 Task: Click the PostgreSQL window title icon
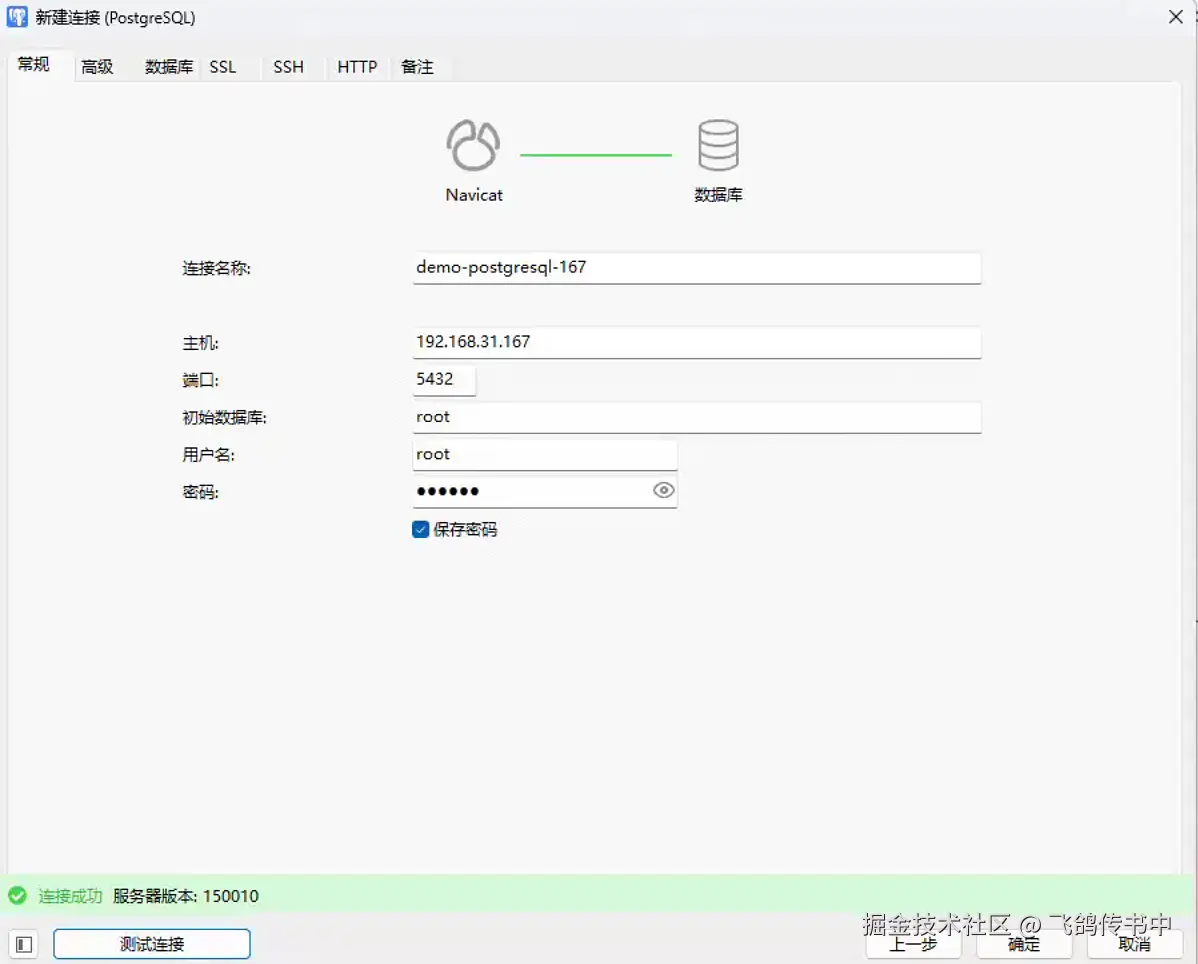pyautogui.click(x=17, y=17)
